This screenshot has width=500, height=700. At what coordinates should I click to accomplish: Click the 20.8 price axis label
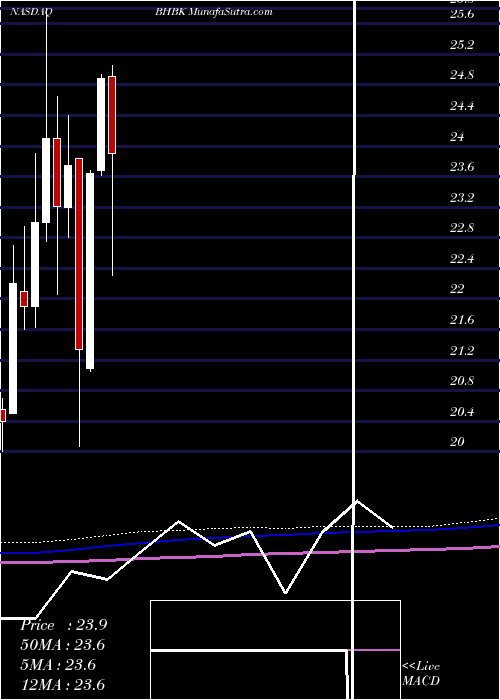click(462, 381)
